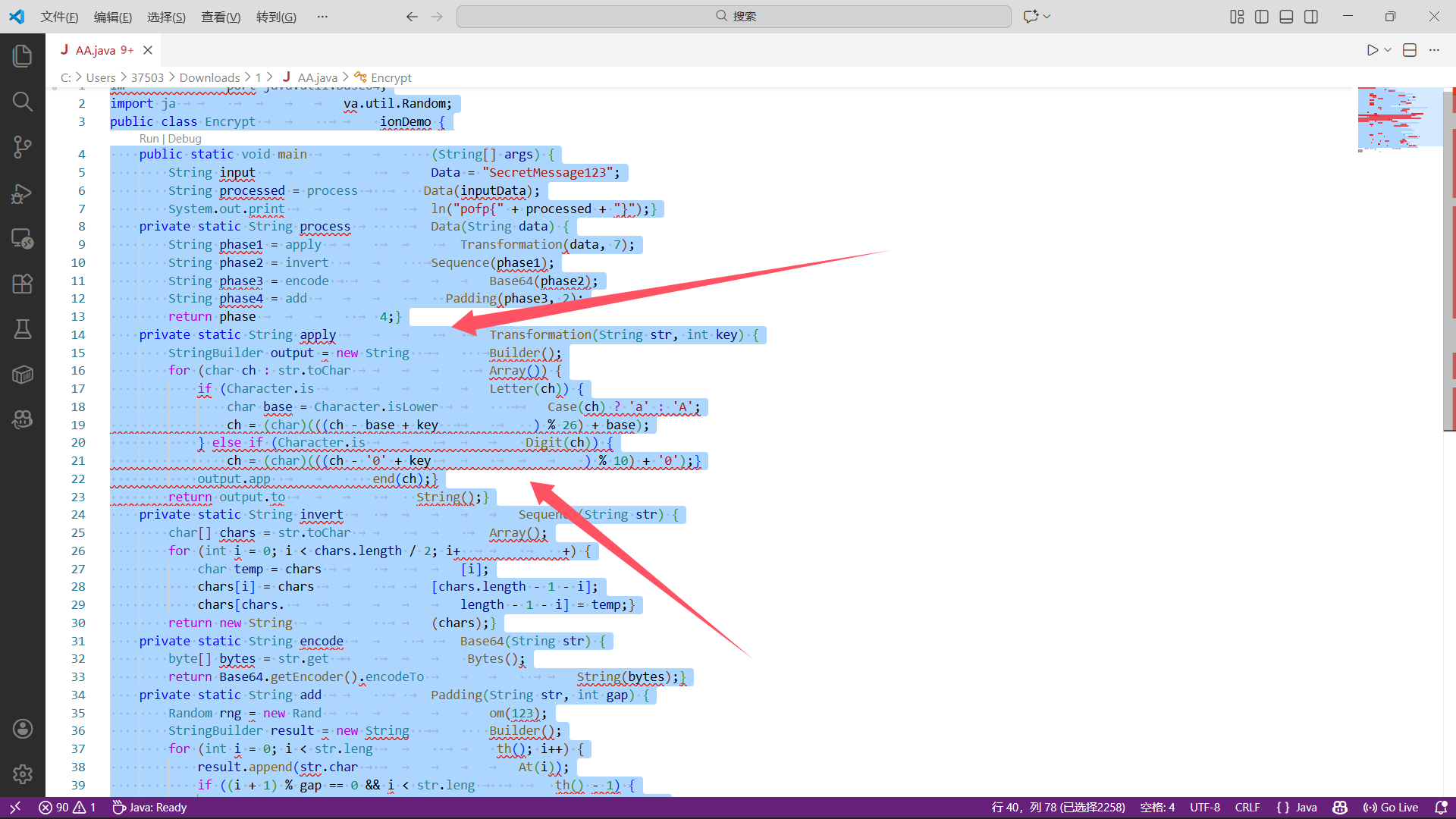Toggle the primary side bar layout button

(1262, 17)
